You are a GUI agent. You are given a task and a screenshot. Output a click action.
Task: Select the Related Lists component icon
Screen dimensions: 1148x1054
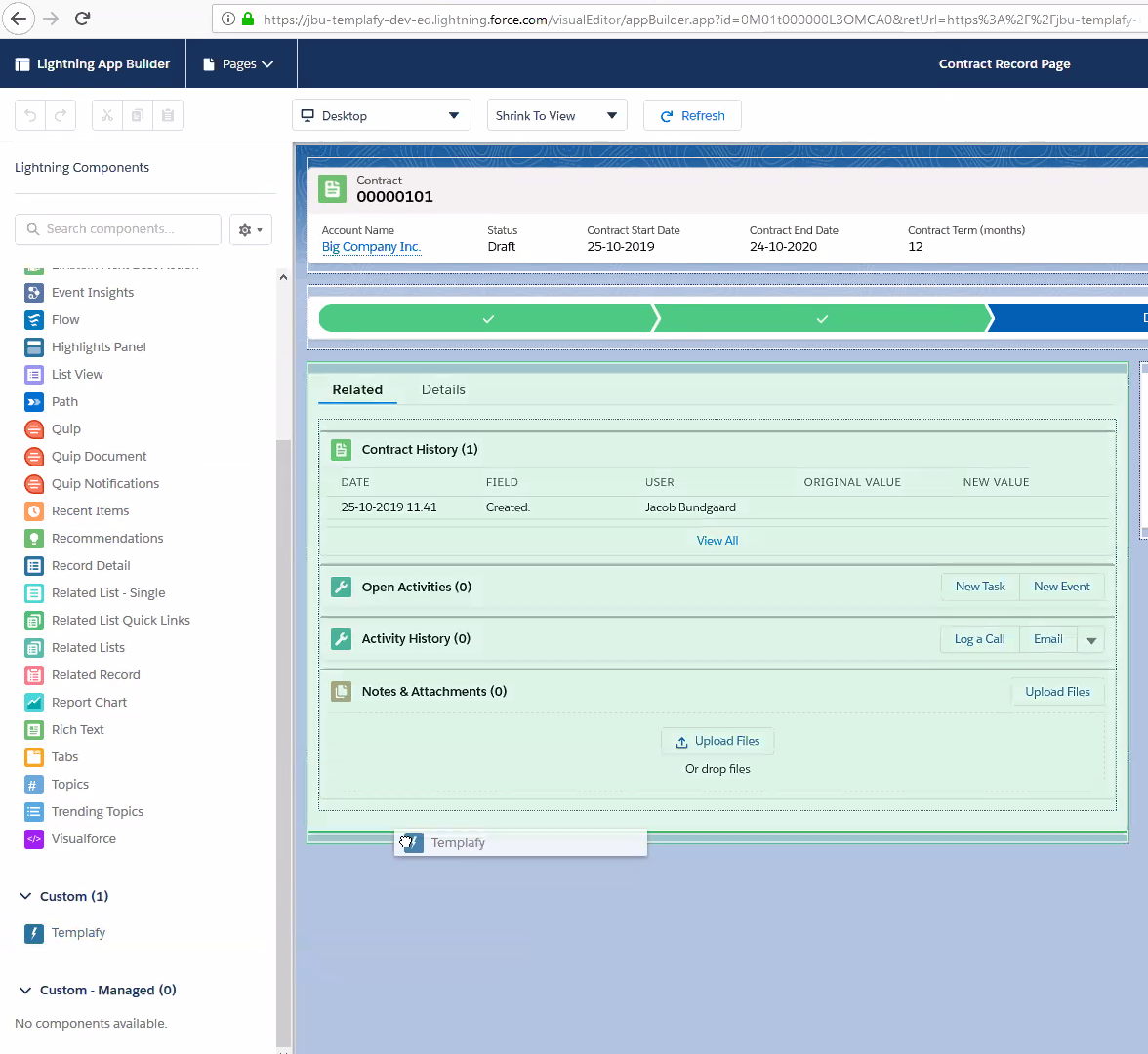tap(33, 648)
